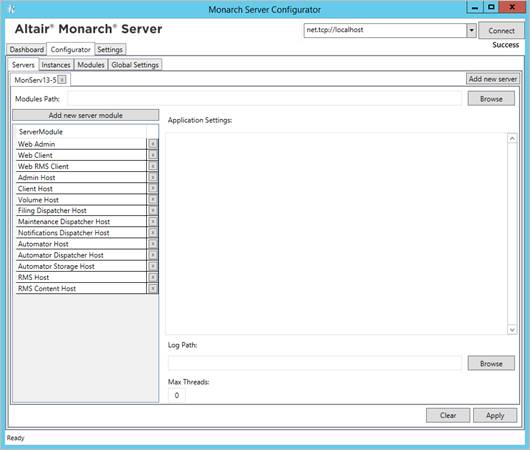Select Web Client in module list

(x=81, y=155)
